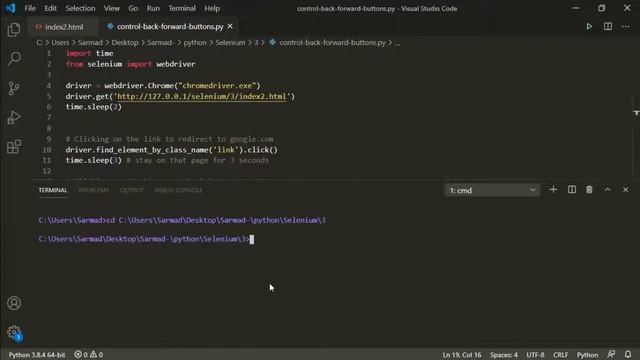Click Ln 19, Col 16 in status bar

[x=462, y=355]
